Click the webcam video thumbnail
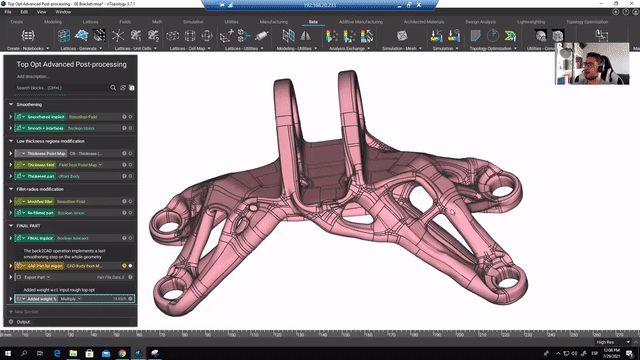This screenshot has width=640, height=360. tap(592, 64)
